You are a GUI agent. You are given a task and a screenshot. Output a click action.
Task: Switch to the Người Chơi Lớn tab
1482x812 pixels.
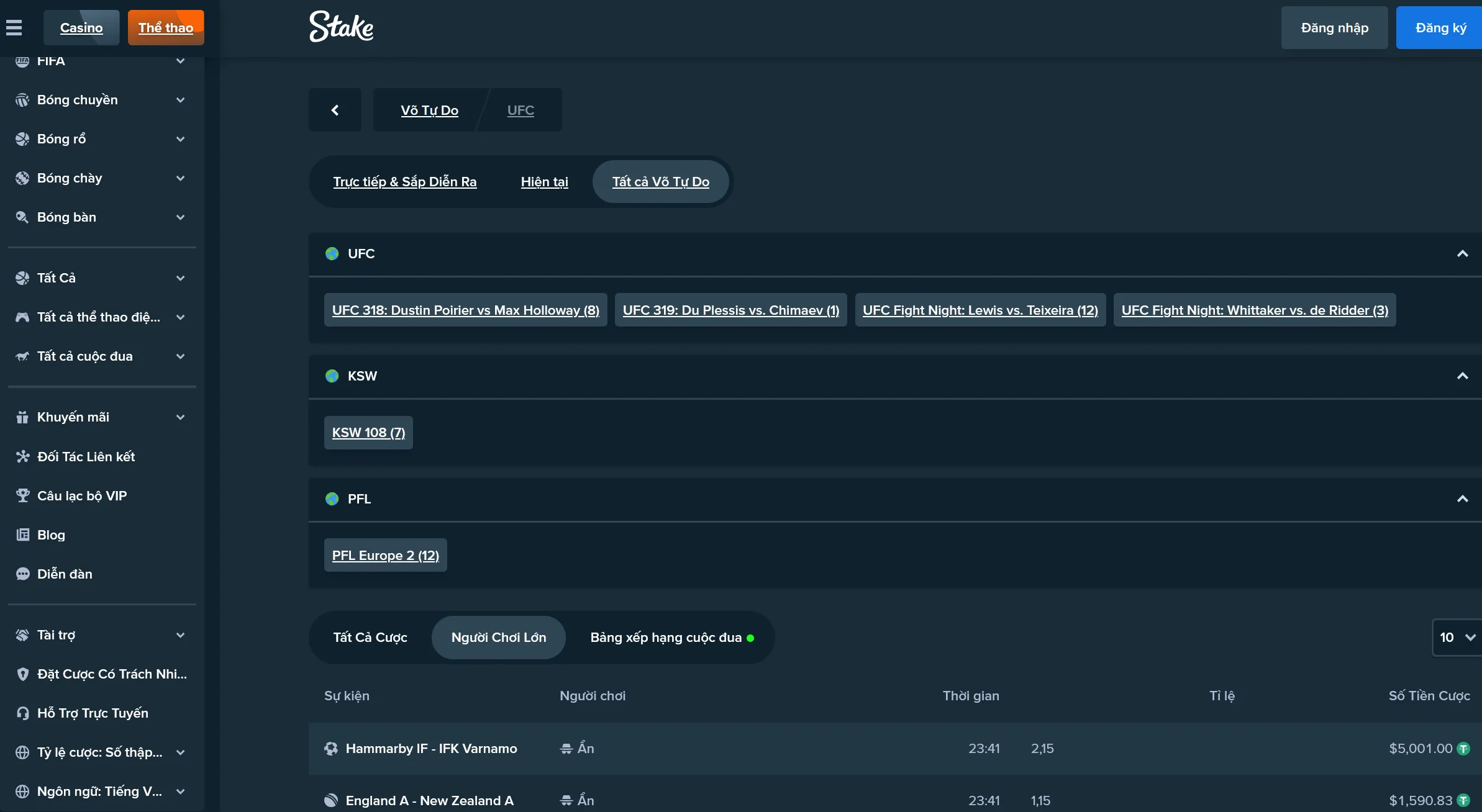499,637
